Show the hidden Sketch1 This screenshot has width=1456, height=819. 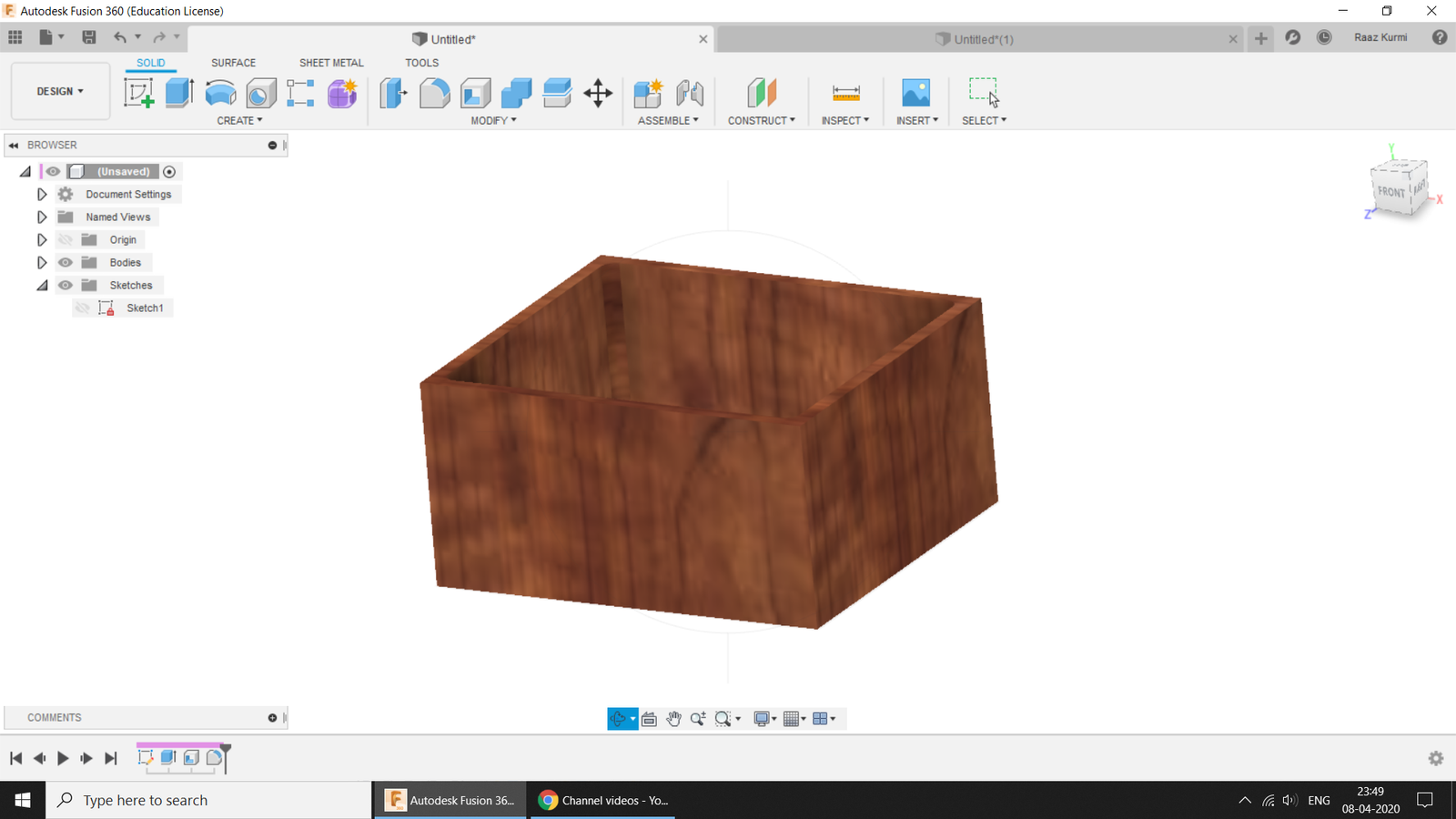click(83, 308)
